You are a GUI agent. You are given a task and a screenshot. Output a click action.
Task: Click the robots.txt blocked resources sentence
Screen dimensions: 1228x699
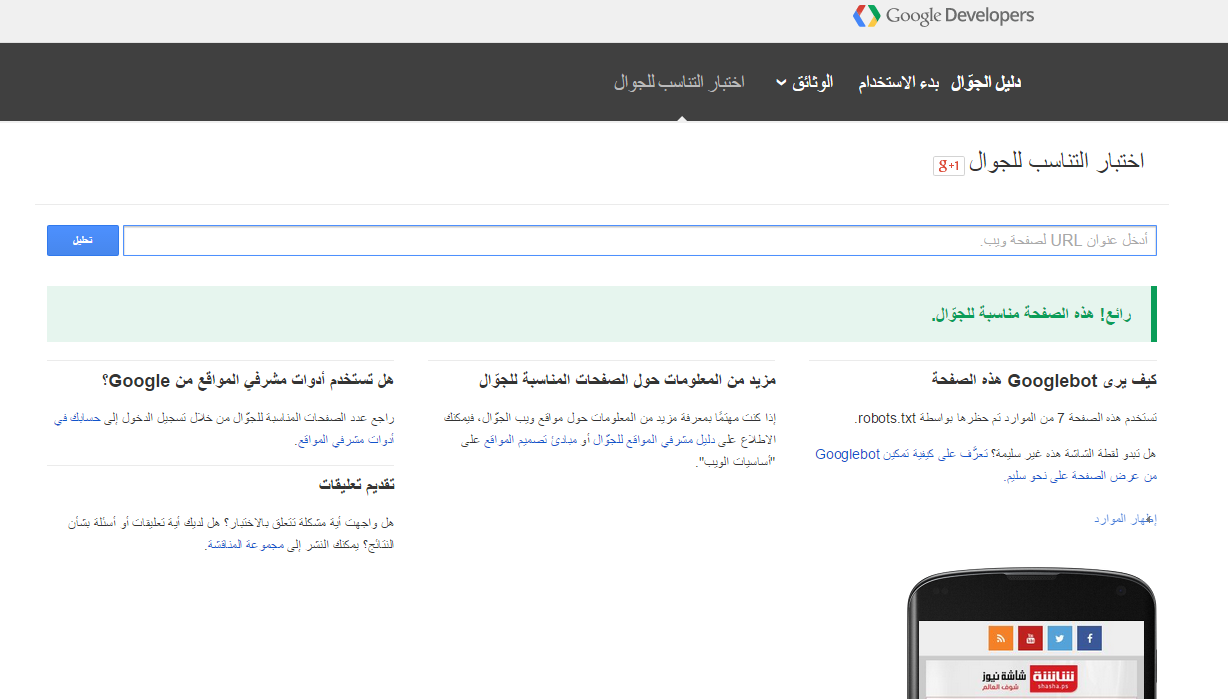tap(1006, 417)
